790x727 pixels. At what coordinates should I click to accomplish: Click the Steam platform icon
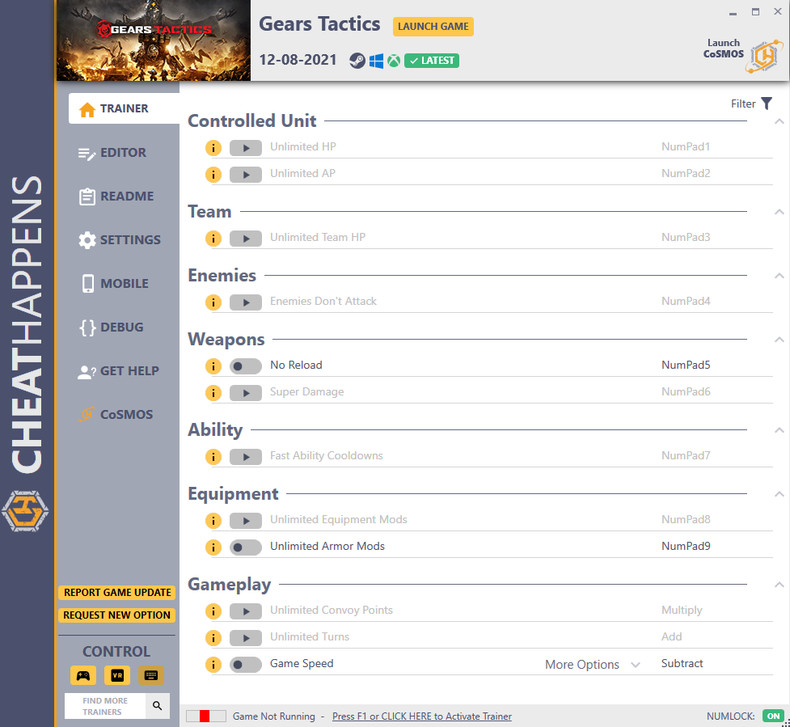(357, 61)
